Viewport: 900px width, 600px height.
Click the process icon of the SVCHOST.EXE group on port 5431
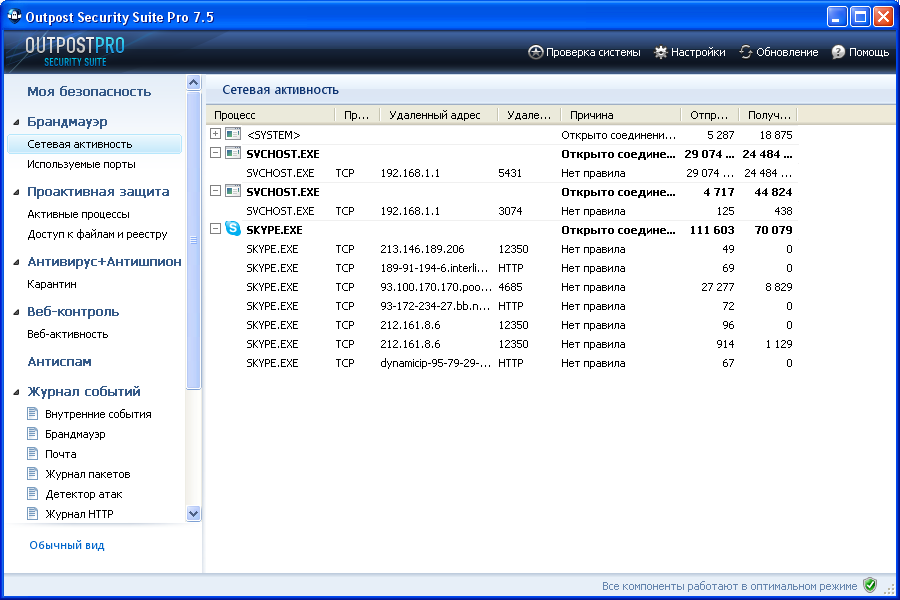click(x=232, y=153)
